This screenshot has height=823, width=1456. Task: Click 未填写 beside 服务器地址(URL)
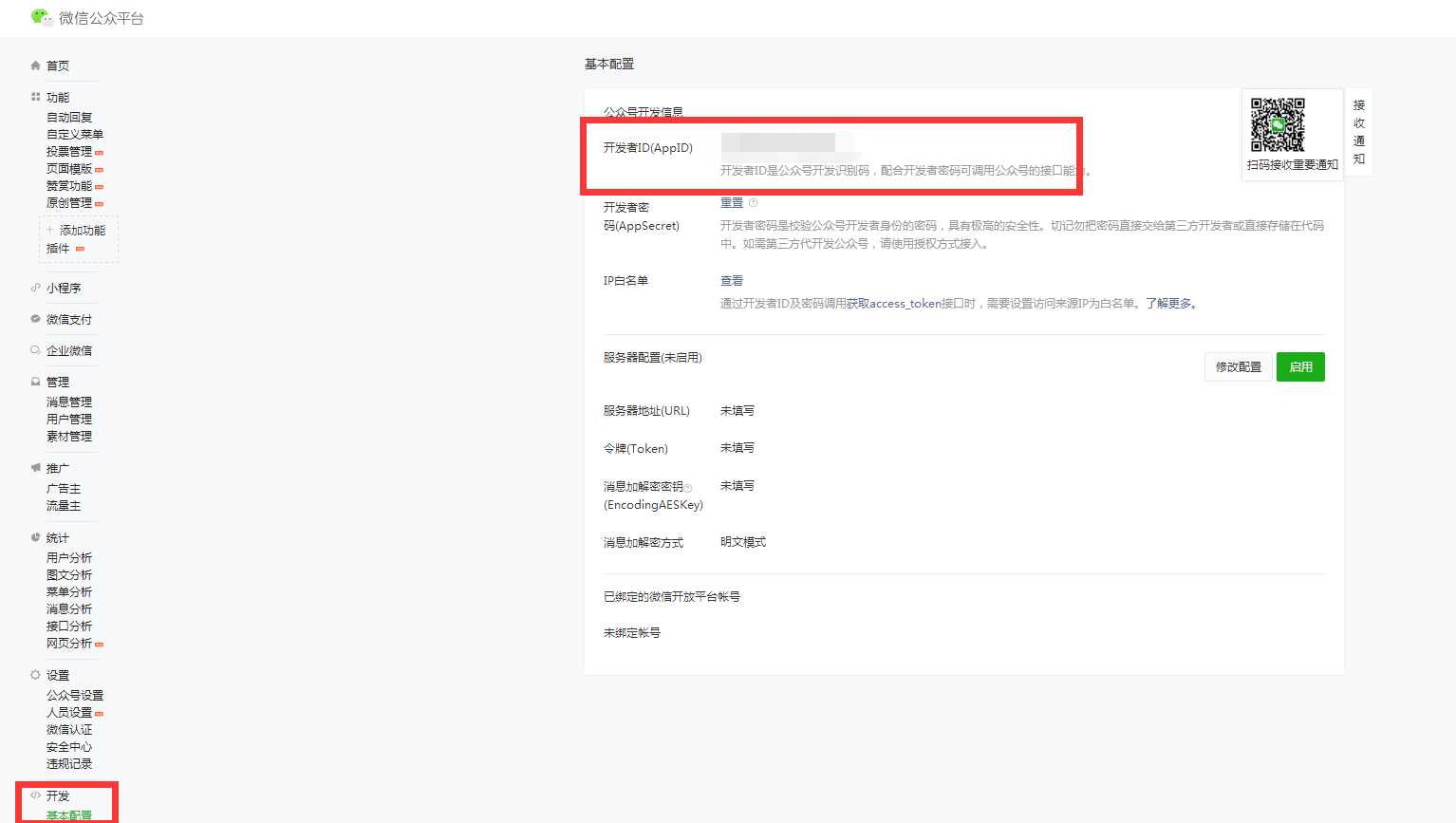point(737,410)
